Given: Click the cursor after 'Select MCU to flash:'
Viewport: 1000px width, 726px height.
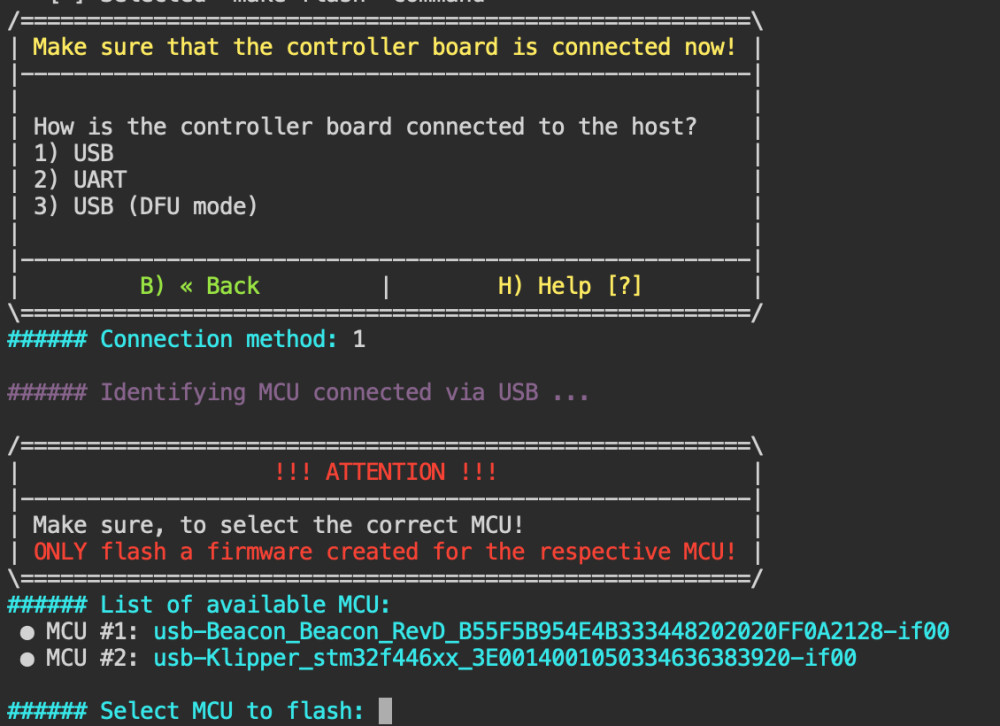Looking at the screenshot, I should pos(385,711).
